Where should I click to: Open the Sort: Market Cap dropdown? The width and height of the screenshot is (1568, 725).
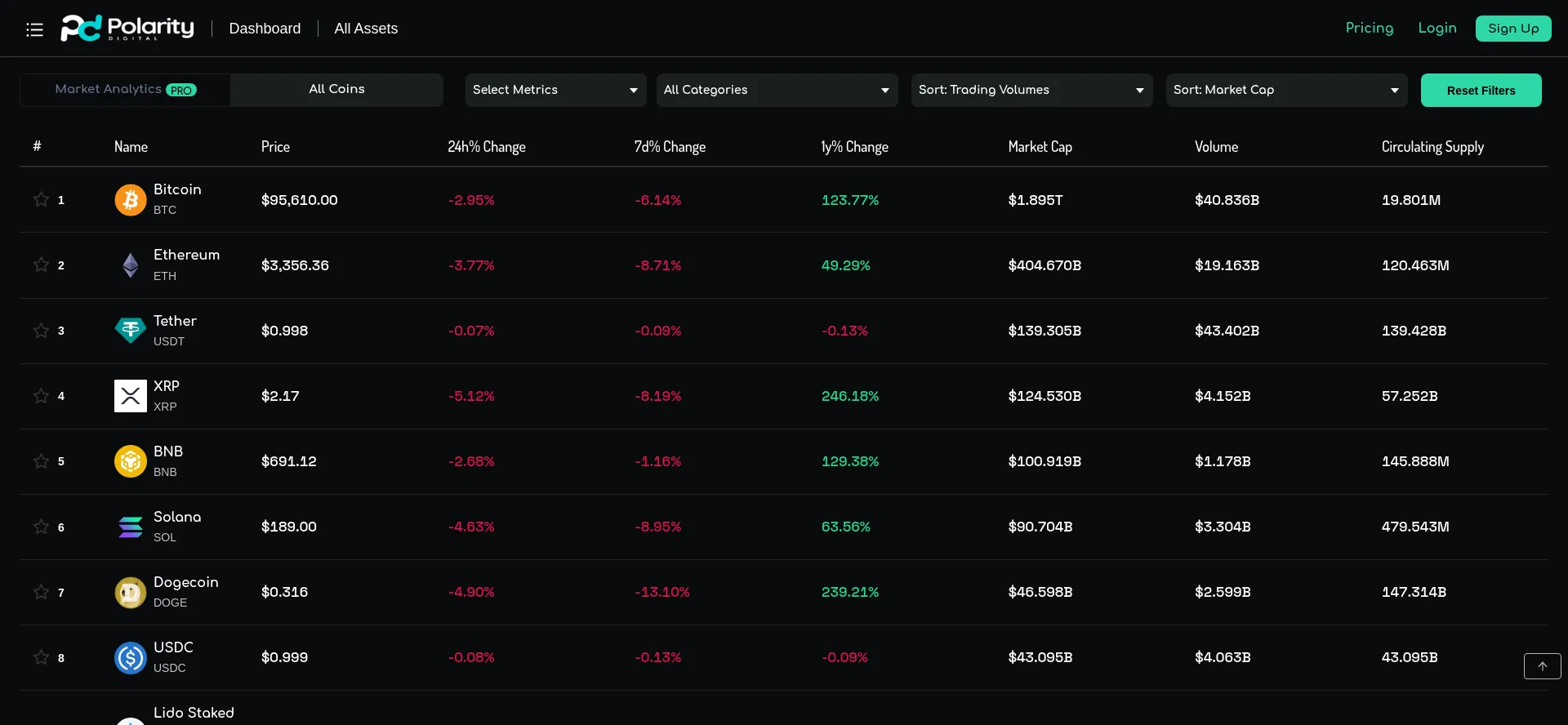pyautogui.click(x=1286, y=90)
